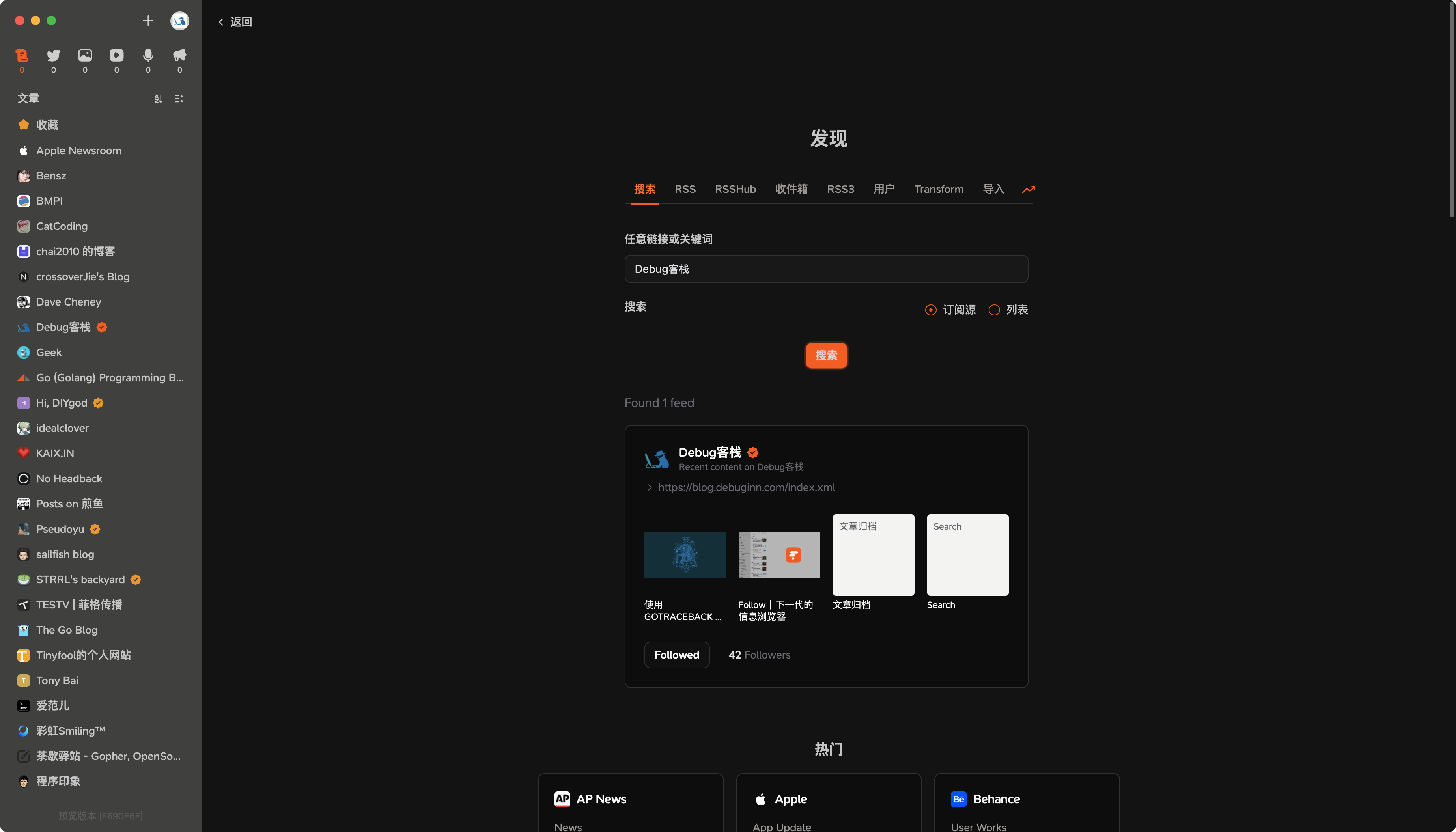Image resolution: width=1456 pixels, height=832 pixels.
Task: Open the profile avatar at the sidebar top
Action: [x=179, y=21]
